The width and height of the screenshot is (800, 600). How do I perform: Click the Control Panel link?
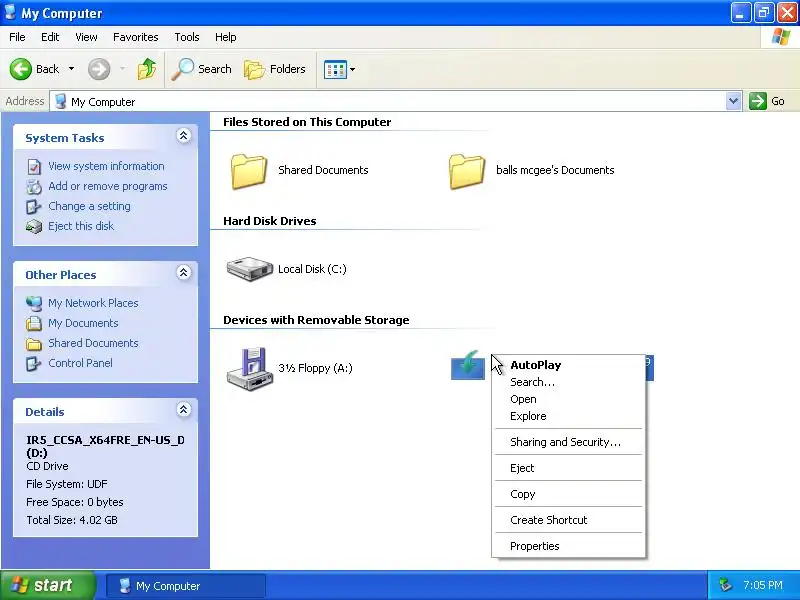(x=81, y=363)
